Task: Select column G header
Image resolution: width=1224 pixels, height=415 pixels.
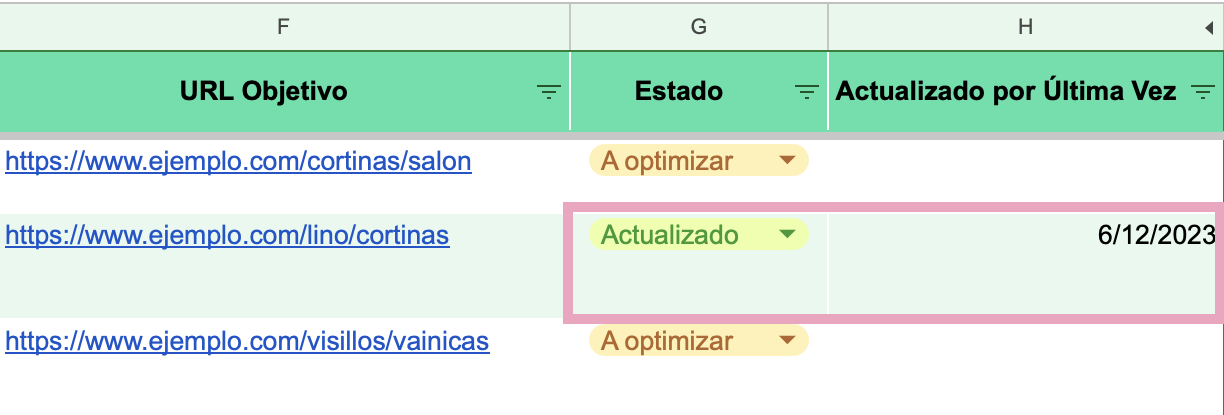Action: (698, 28)
